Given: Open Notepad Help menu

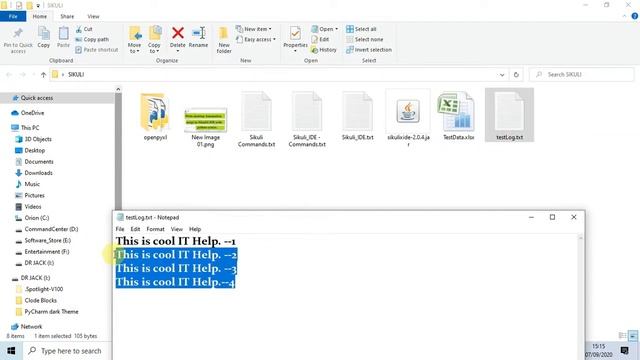Looking at the screenshot, I should pyautogui.click(x=195, y=229).
